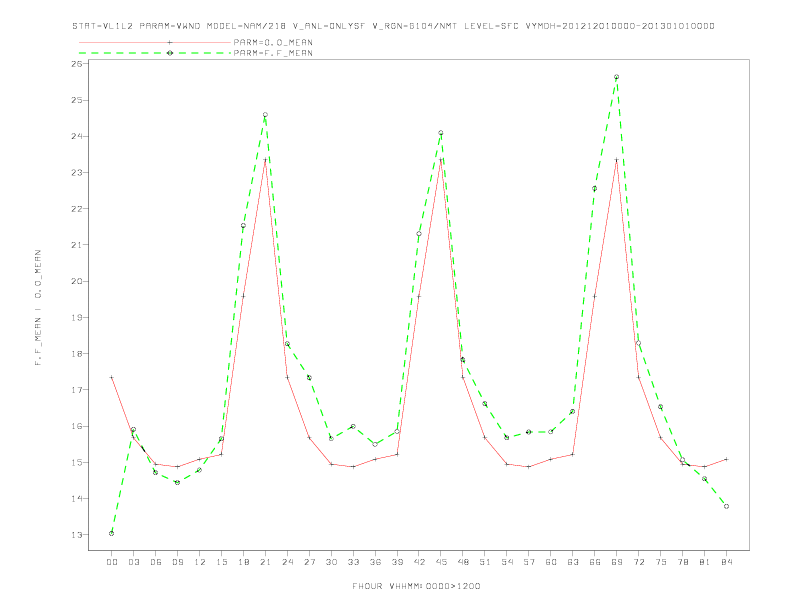Viewport: 792px width, 612px height.
Task: Click the y-axis label F.F_MEAN | O.O_MEAN
Action: point(38,308)
